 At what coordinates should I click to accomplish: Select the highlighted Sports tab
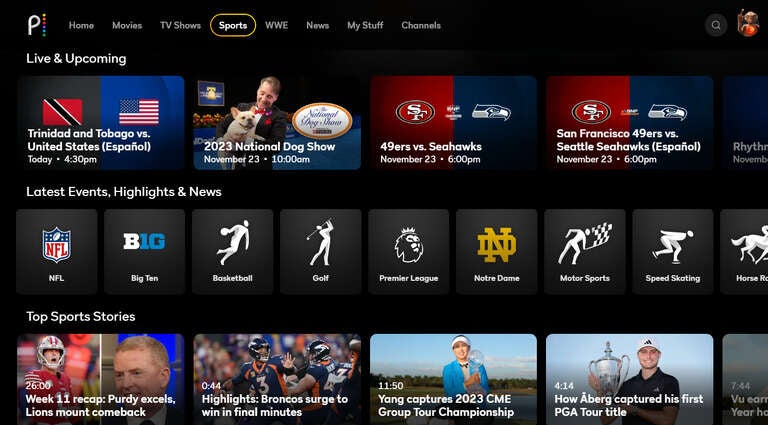233,25
